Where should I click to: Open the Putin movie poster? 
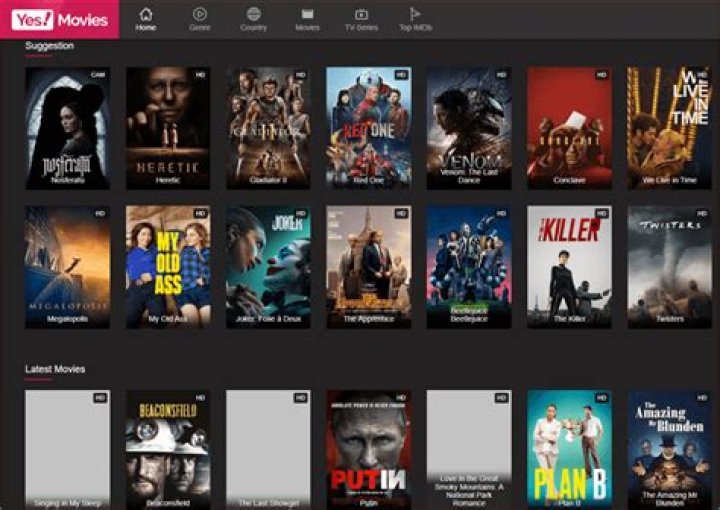[369, 449]
